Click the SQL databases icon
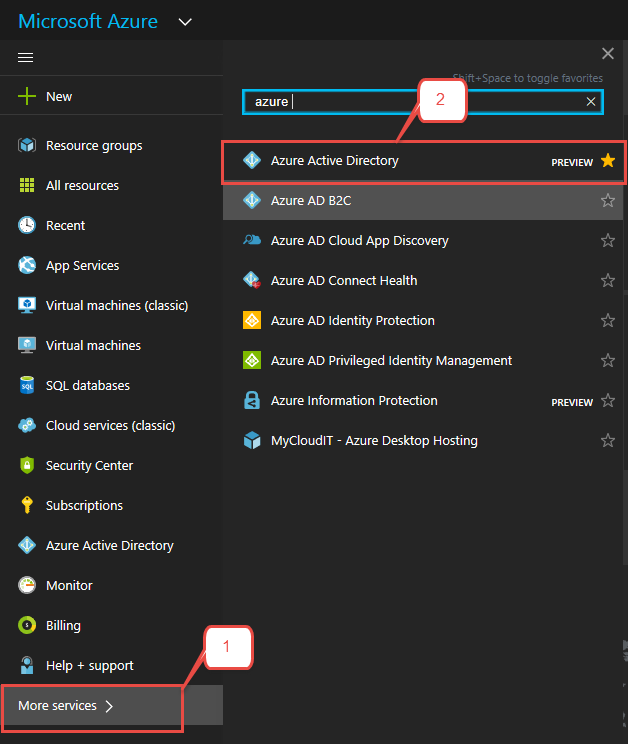The image size is (628, 744). pyautogui.click(x=27, y=386)
